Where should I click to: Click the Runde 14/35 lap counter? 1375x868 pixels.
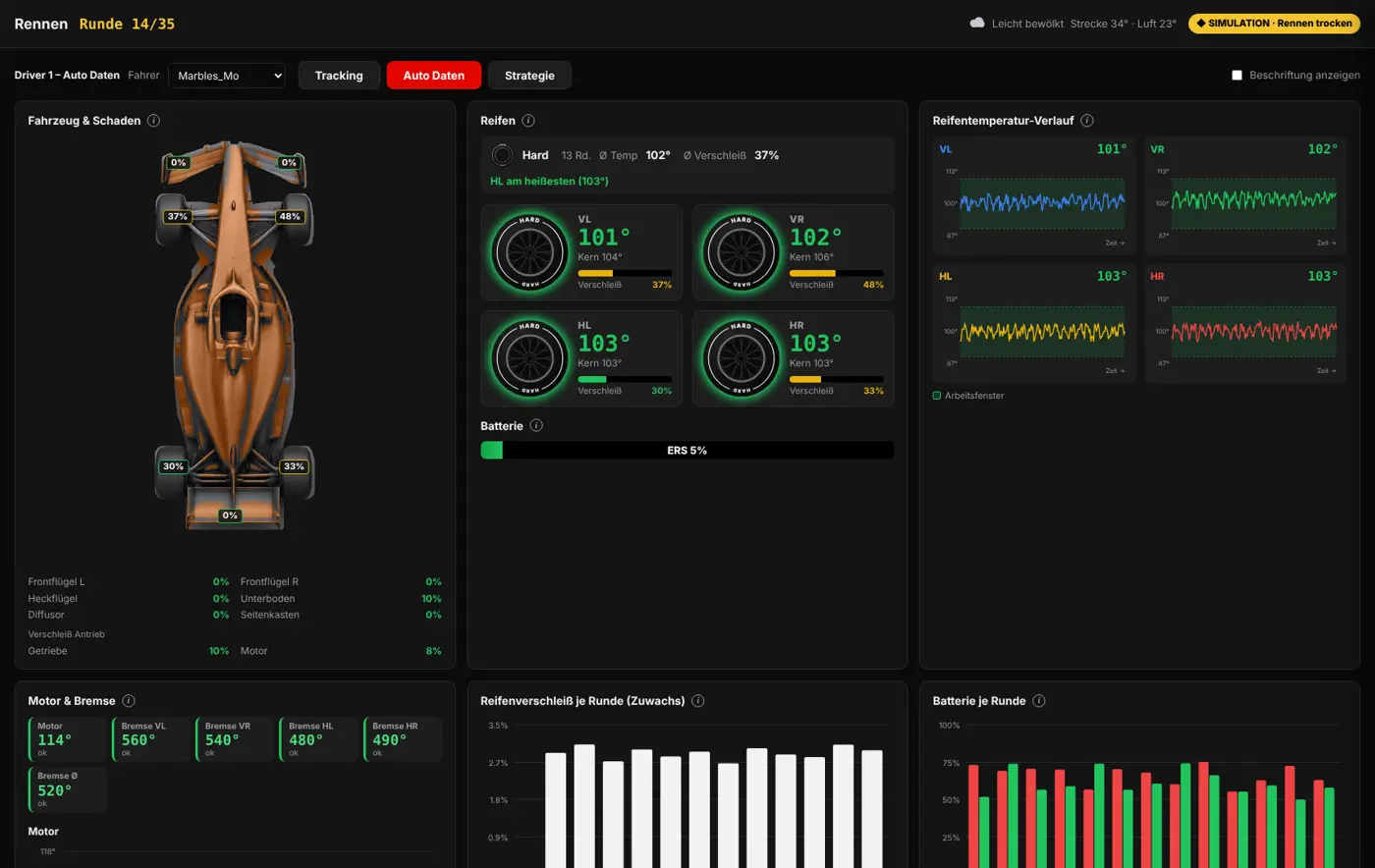pos(127,24)
